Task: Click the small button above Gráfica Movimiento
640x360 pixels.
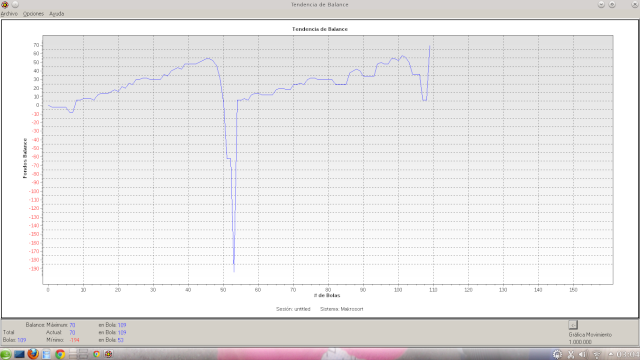Action: 573,325
